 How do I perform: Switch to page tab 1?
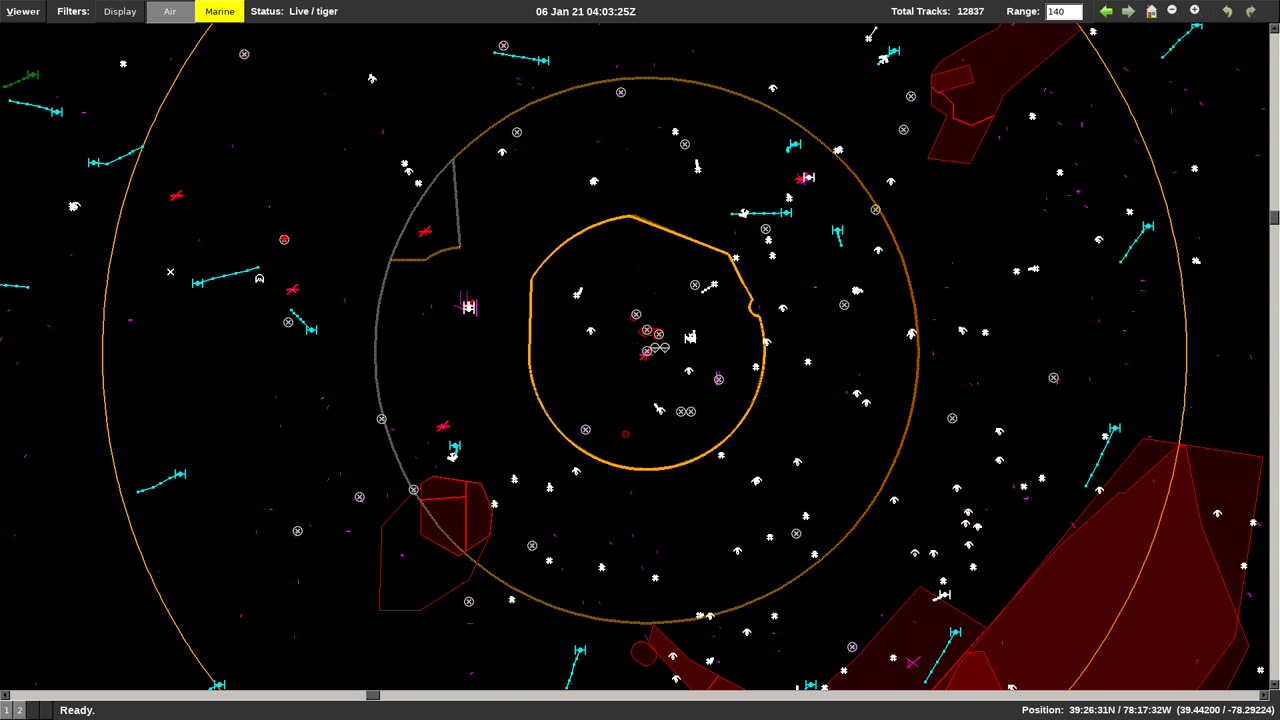[7, 710]
